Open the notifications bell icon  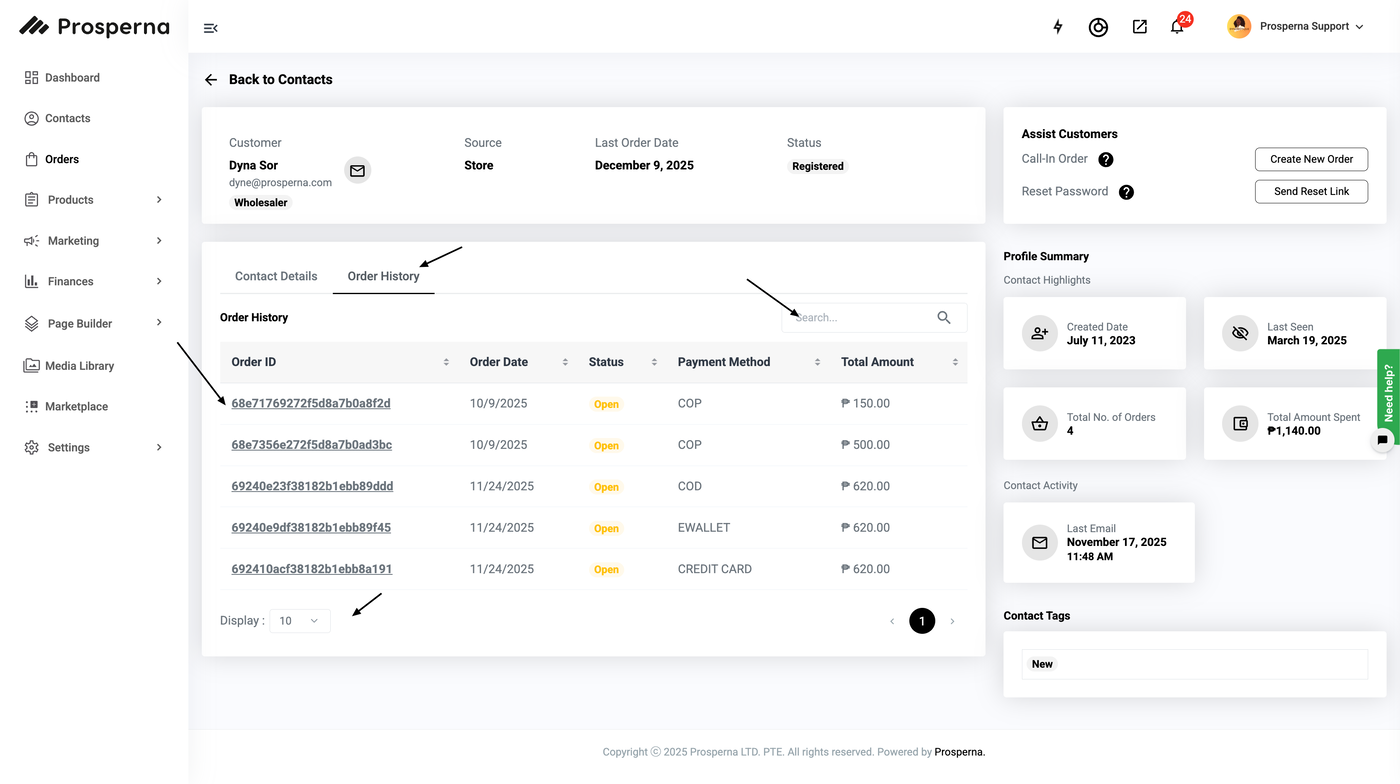[x=1177, y=27]
